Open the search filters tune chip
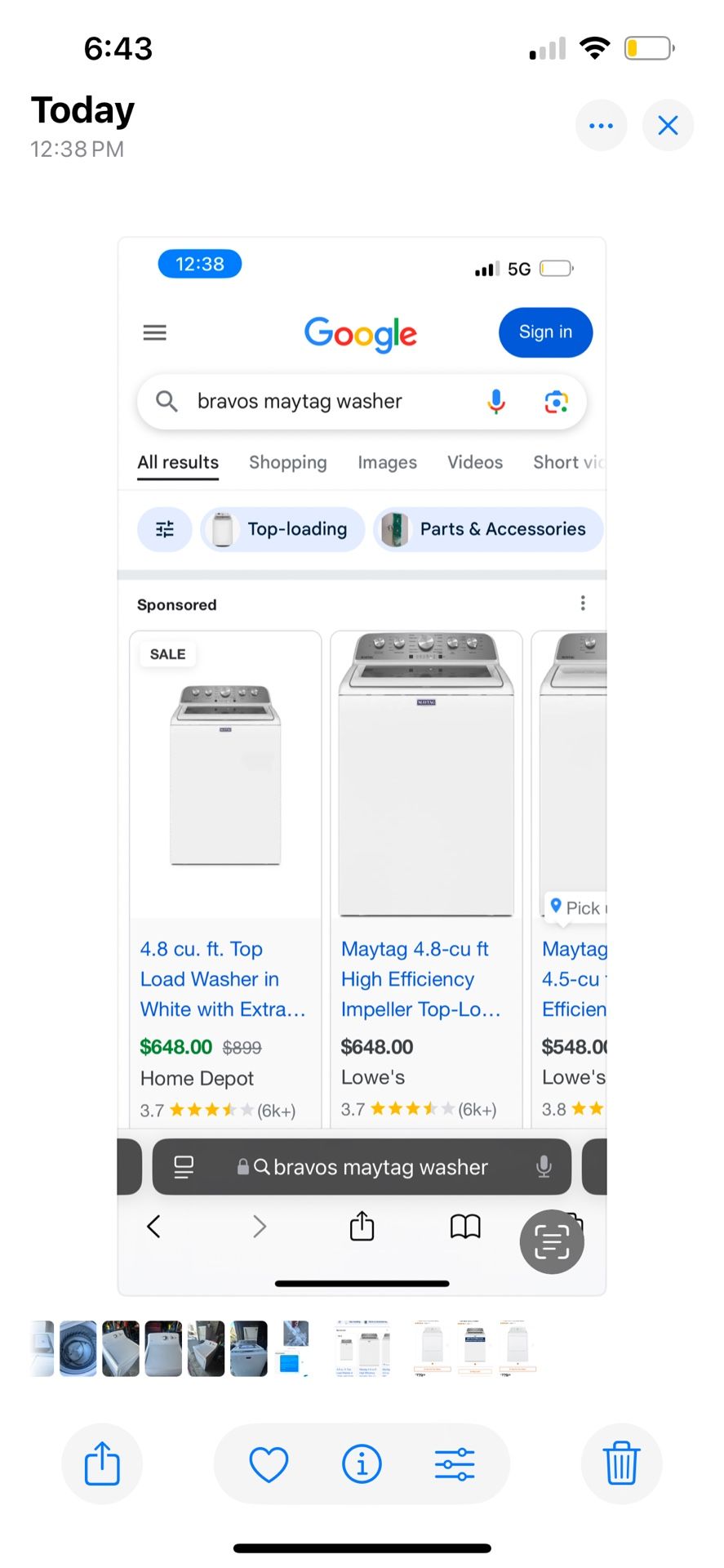Viewport: 724px width, 1568px height. 165,529
